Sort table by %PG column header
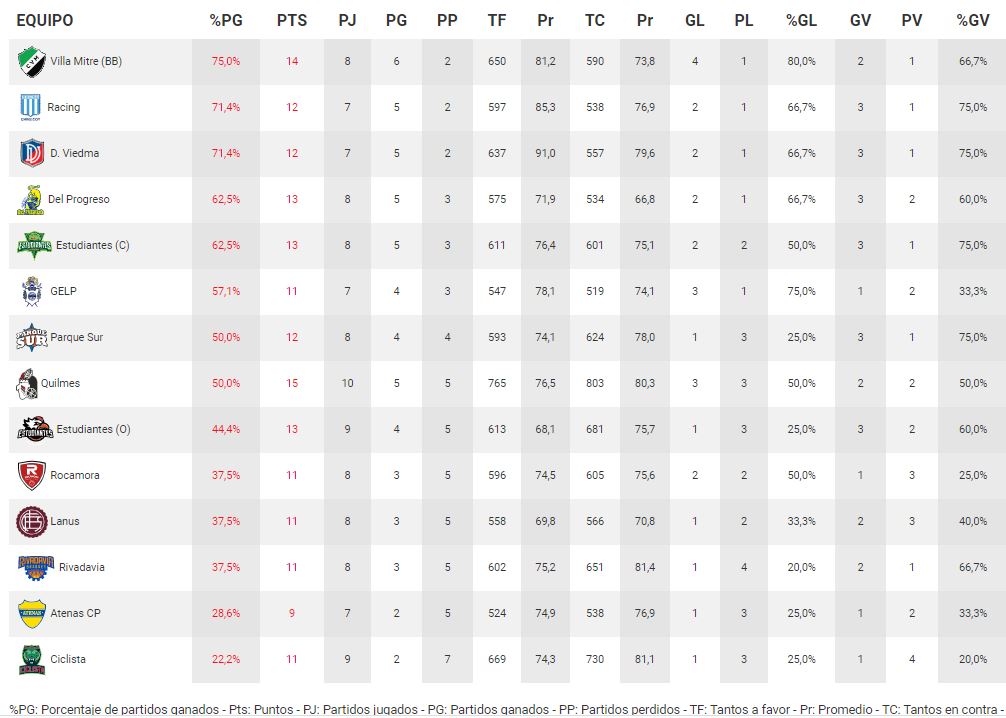The width and height of the screenshot is (1006, 718). point(225,20)
